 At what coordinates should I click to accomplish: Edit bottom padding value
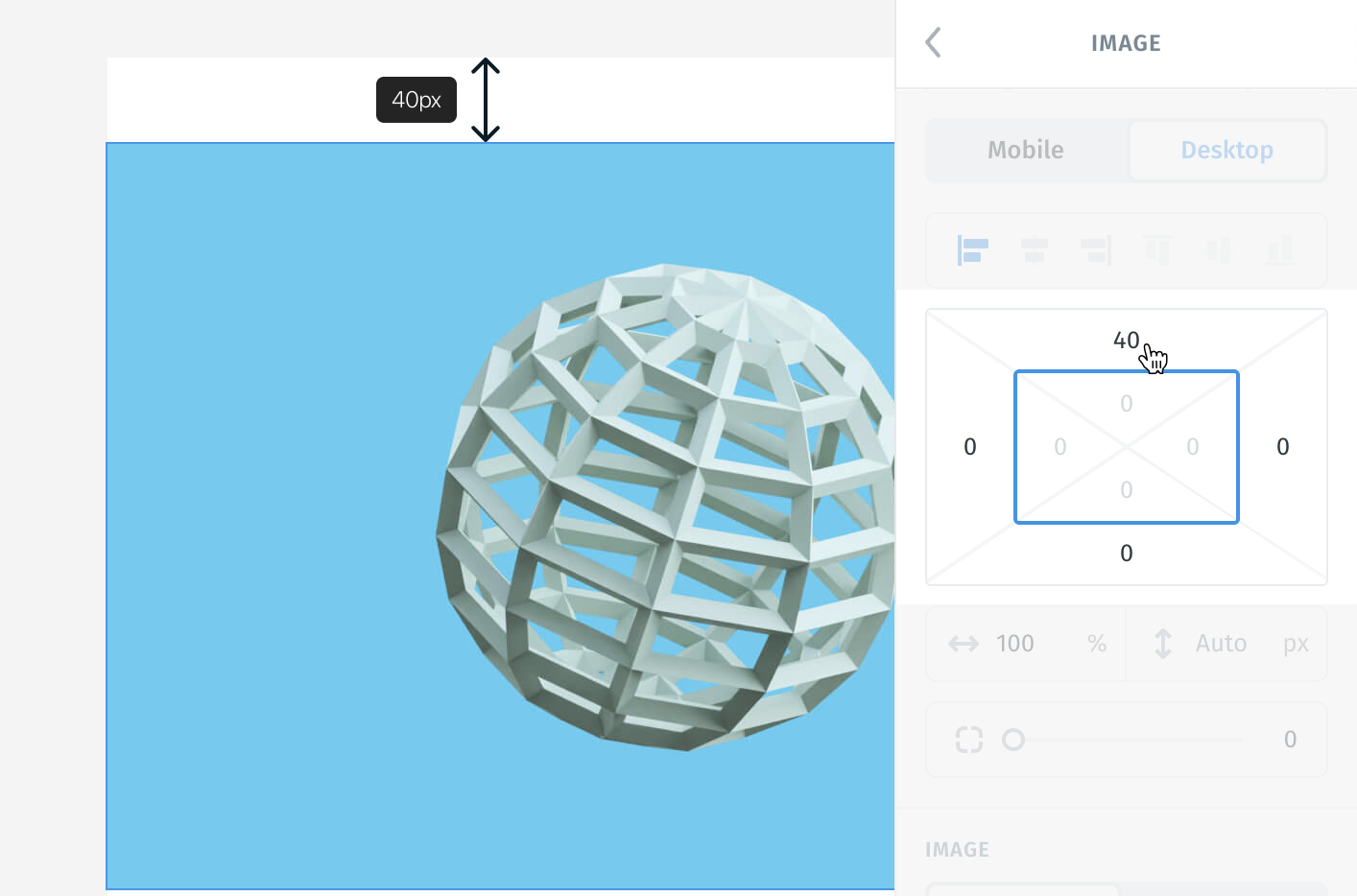tap(1127, 489)
